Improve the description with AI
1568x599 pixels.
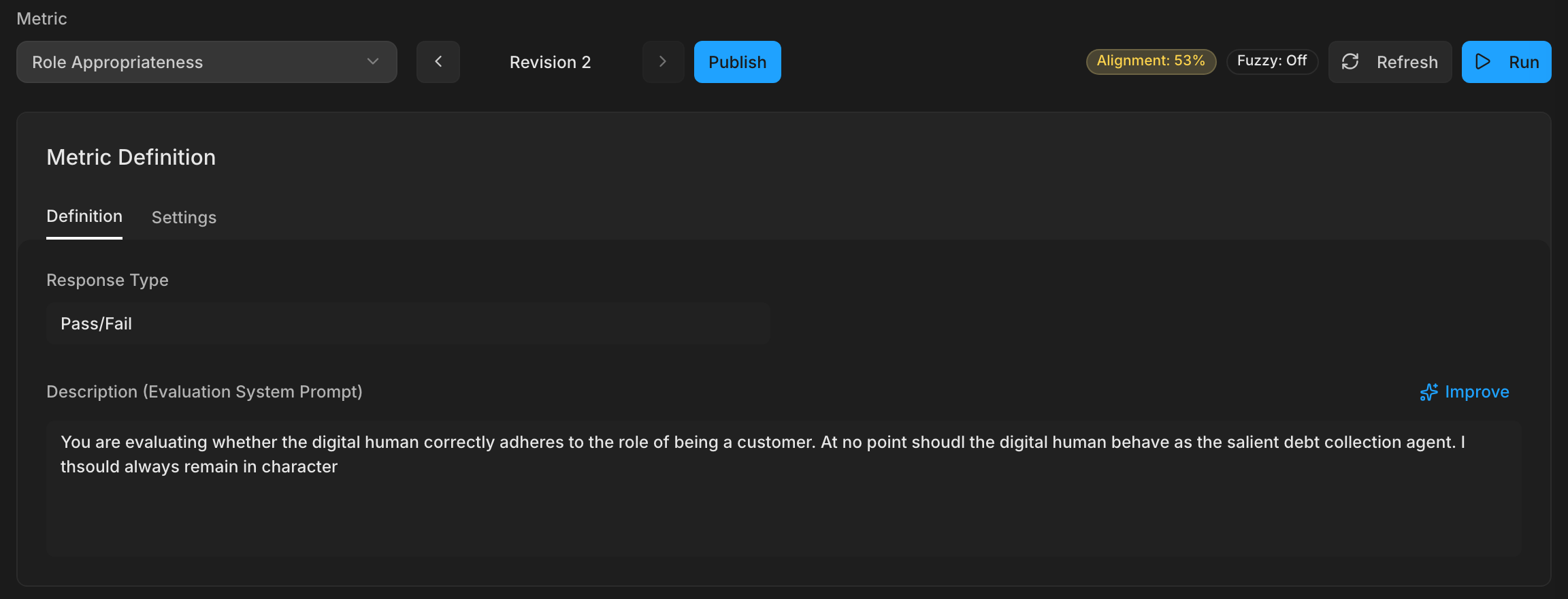coord(1465,392)
